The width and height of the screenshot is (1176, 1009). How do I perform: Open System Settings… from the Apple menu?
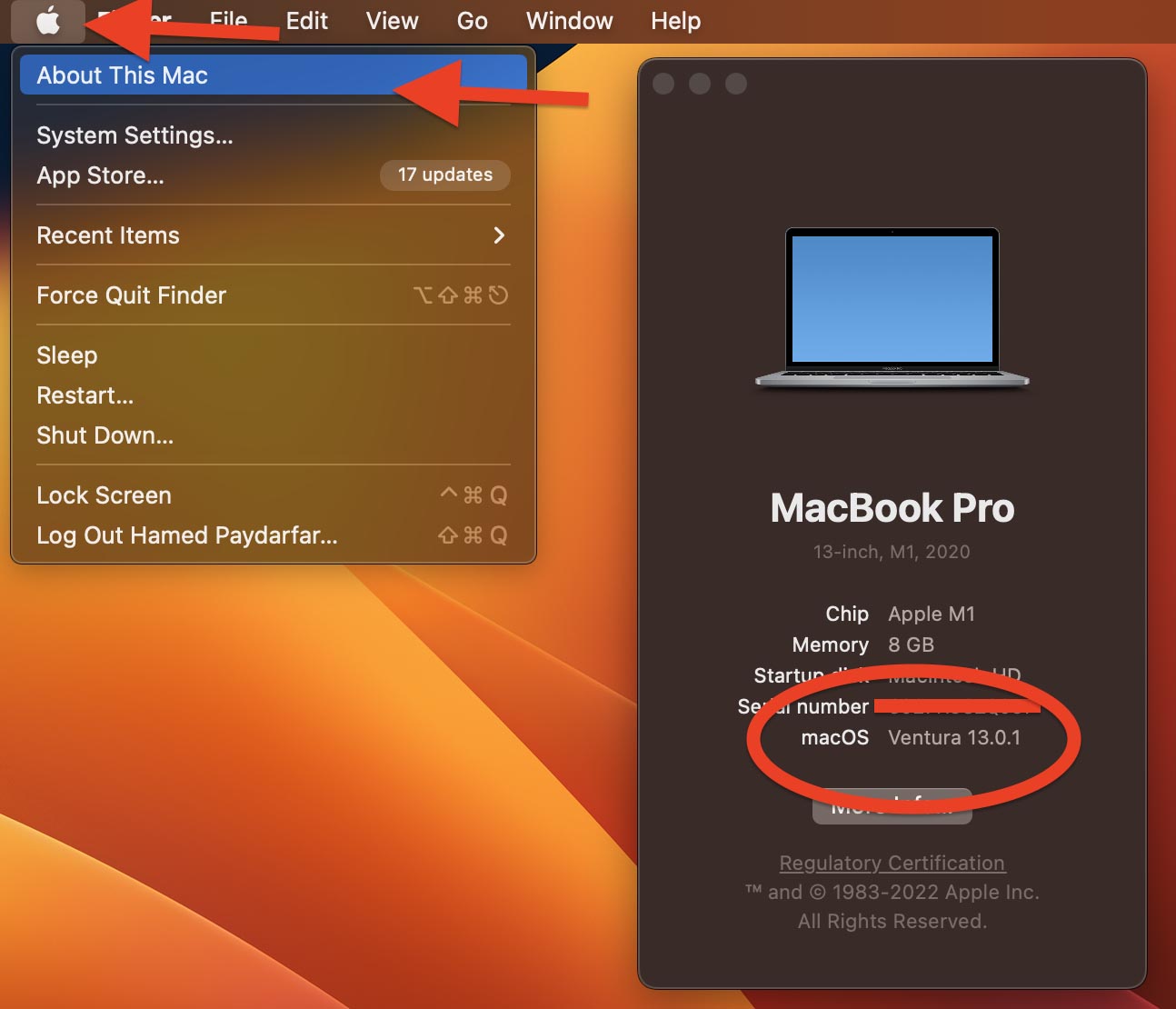(274, 135)
